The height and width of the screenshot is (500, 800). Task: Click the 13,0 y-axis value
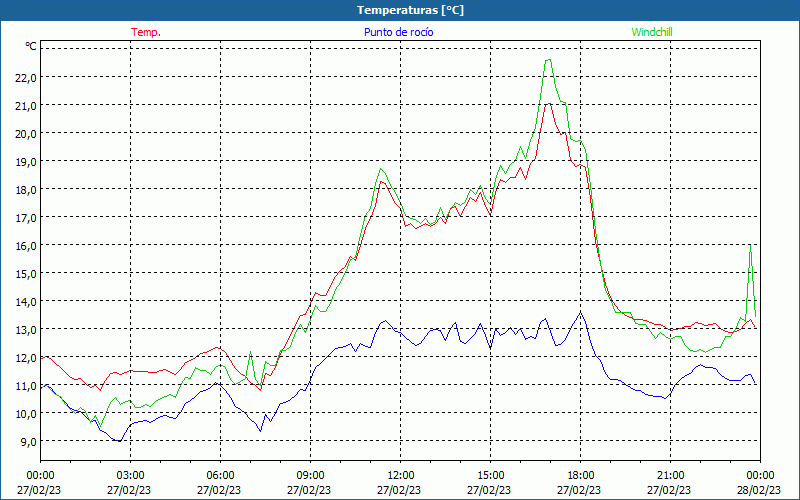(27, 330)
